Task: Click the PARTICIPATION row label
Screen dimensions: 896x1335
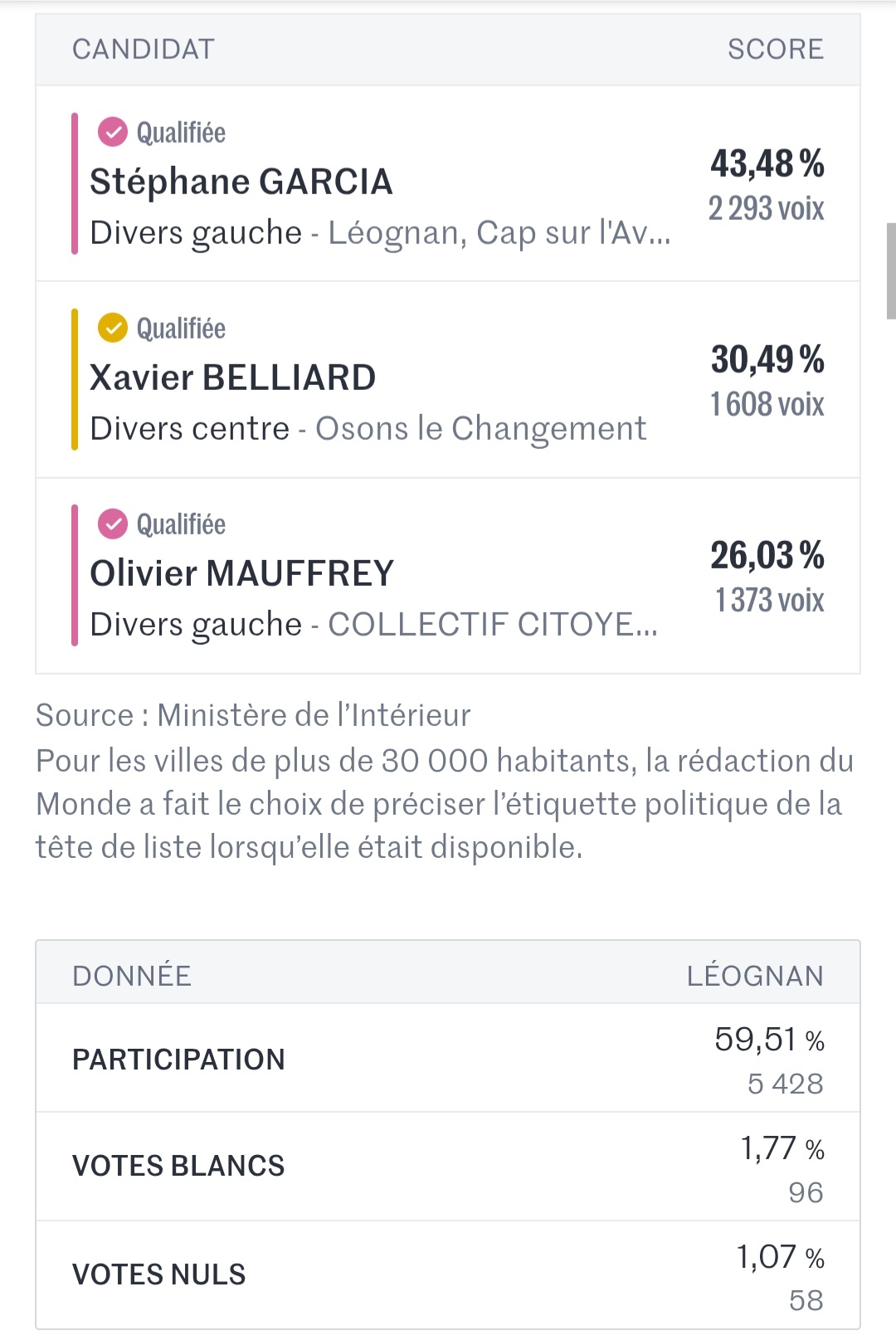Action: 178,1060
